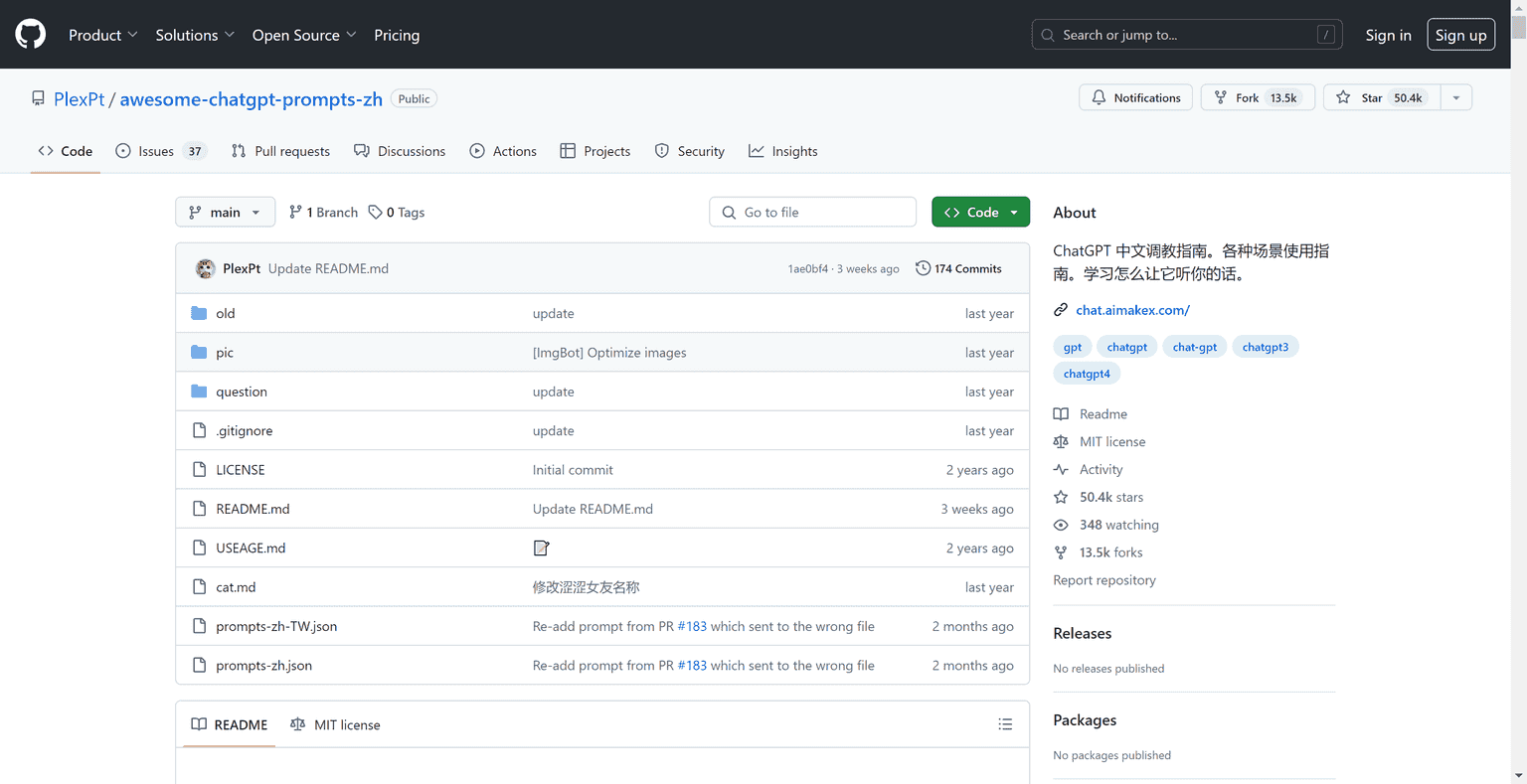Open the question folder icon

(199, 392)
